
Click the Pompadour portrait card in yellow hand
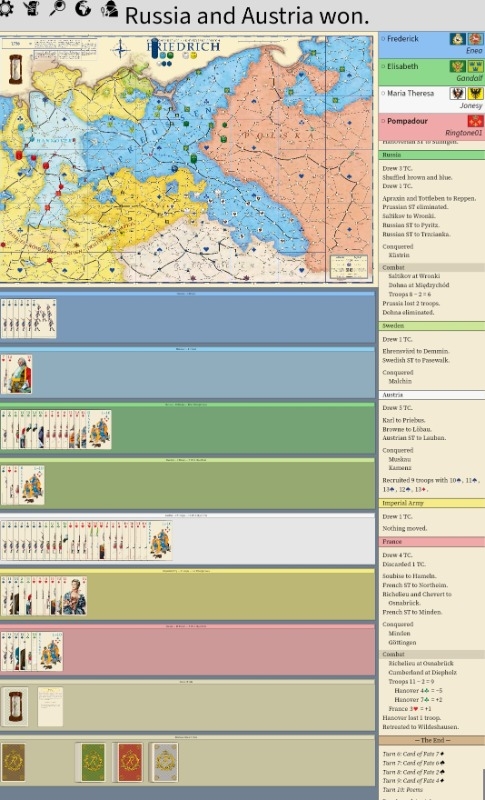tap(74, 596)
